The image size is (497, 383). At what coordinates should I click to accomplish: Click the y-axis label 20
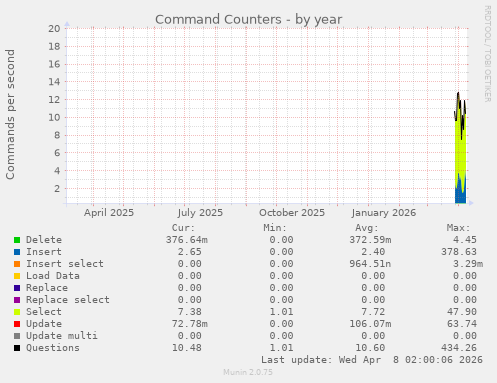[54, 28]
